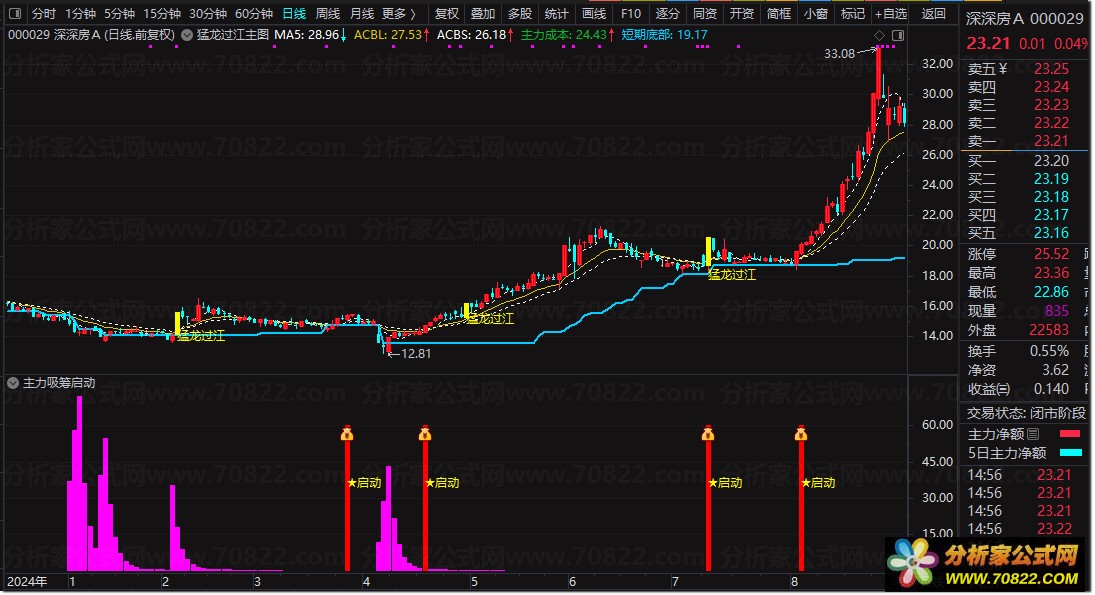
Task: Click the 标记 mark button
Action: (853, 13)
